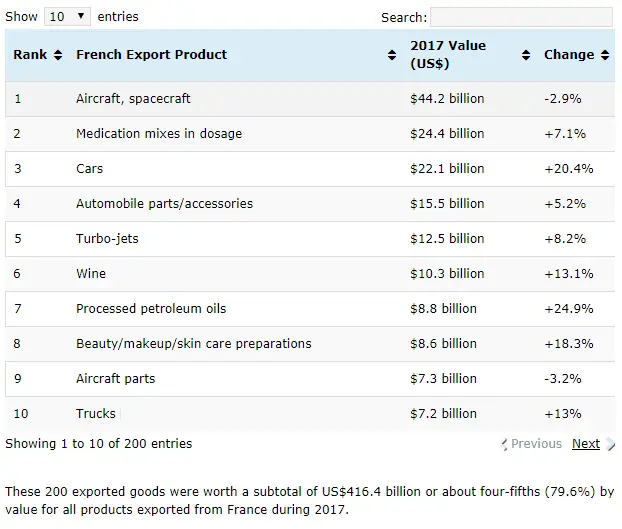Click the Change column sort arrows

[604, 55]
